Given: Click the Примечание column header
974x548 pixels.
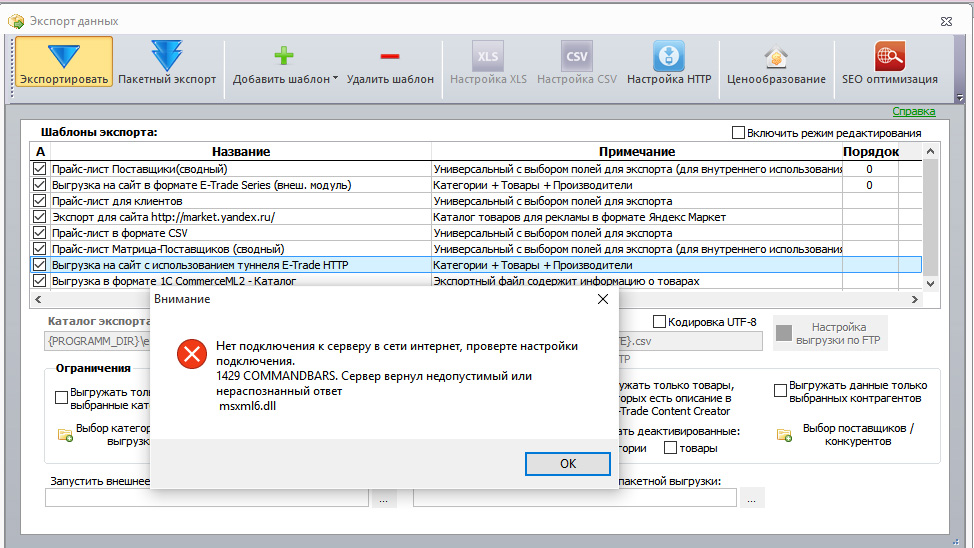Looking at the screenshot, I should pos(637,152).
